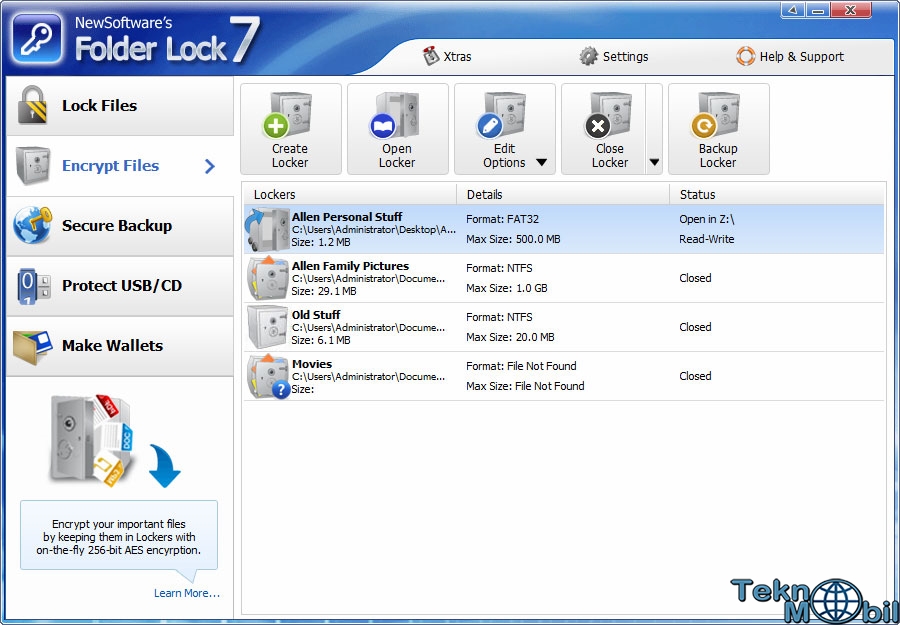
Task: Click the Closed status of Movies
Action: [x=695, y=376]
